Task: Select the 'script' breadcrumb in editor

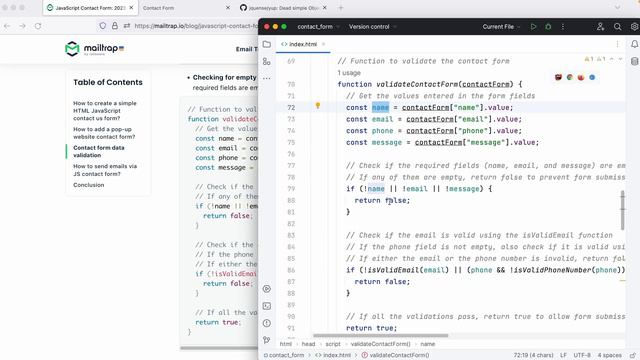Action: tap(333, 344)
